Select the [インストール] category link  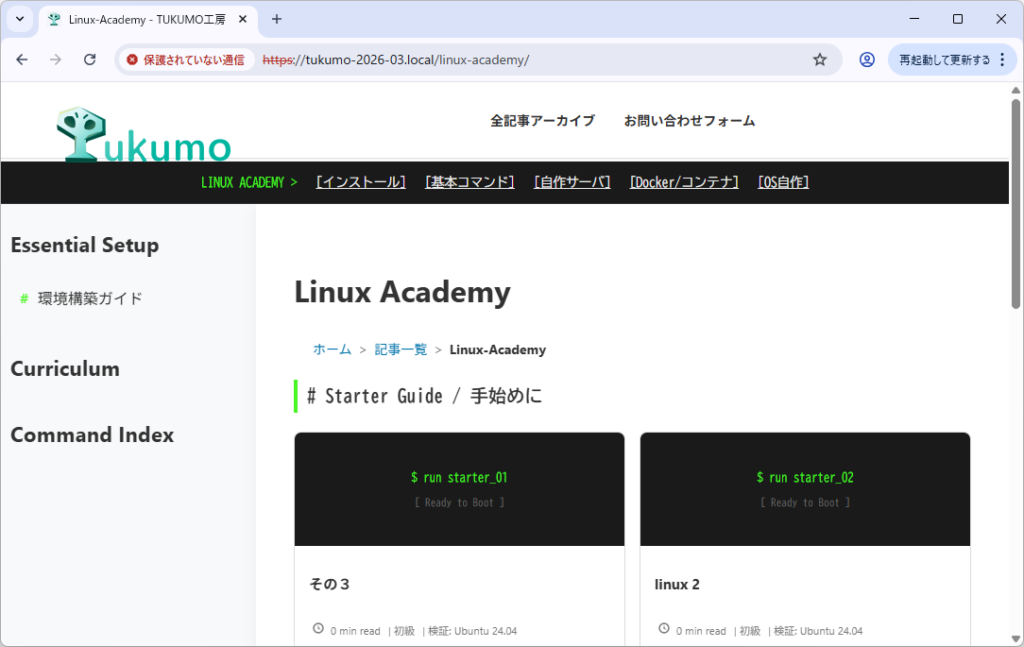[361, 182]
